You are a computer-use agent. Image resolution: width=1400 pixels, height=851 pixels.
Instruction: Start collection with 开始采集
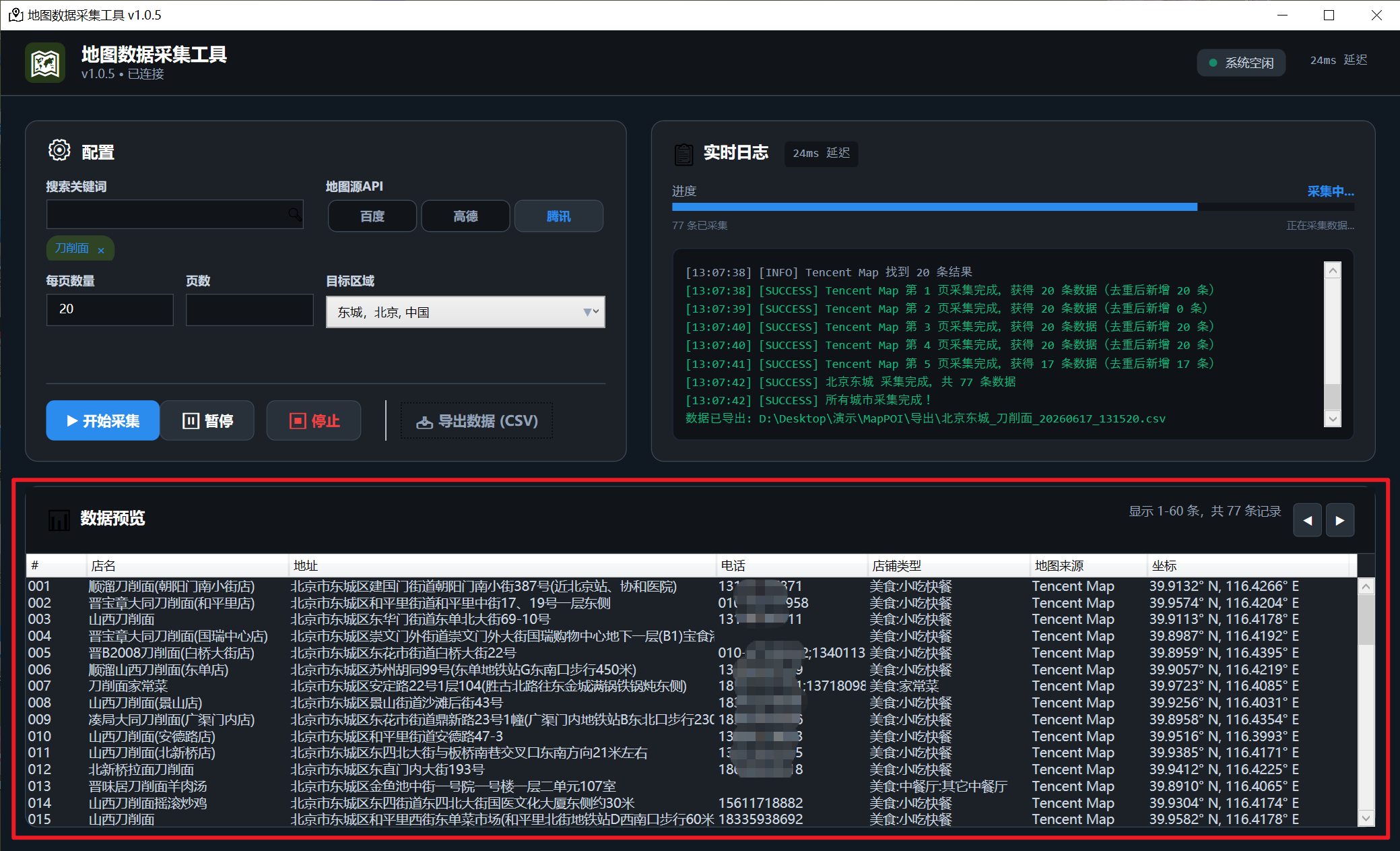click(102, 420)
